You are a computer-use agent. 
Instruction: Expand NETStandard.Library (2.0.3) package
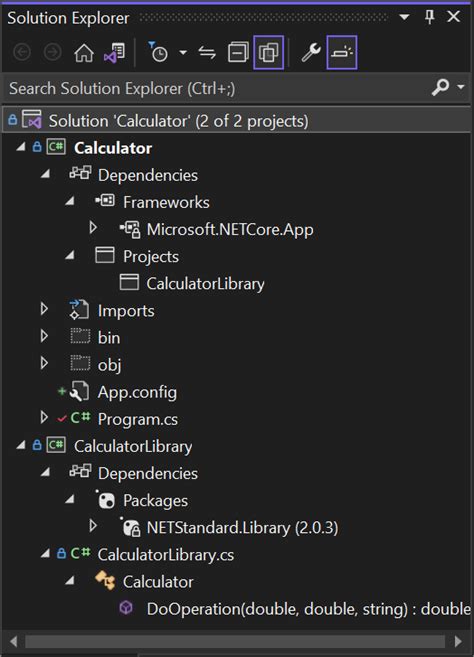coord(93,526)
